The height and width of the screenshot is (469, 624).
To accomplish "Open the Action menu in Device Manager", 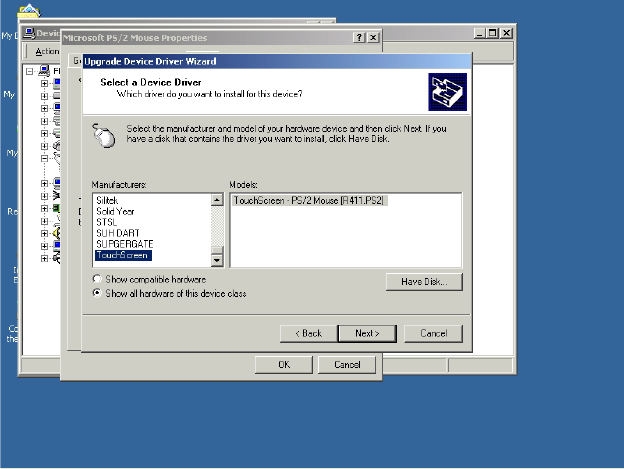I will click(47, 51).
